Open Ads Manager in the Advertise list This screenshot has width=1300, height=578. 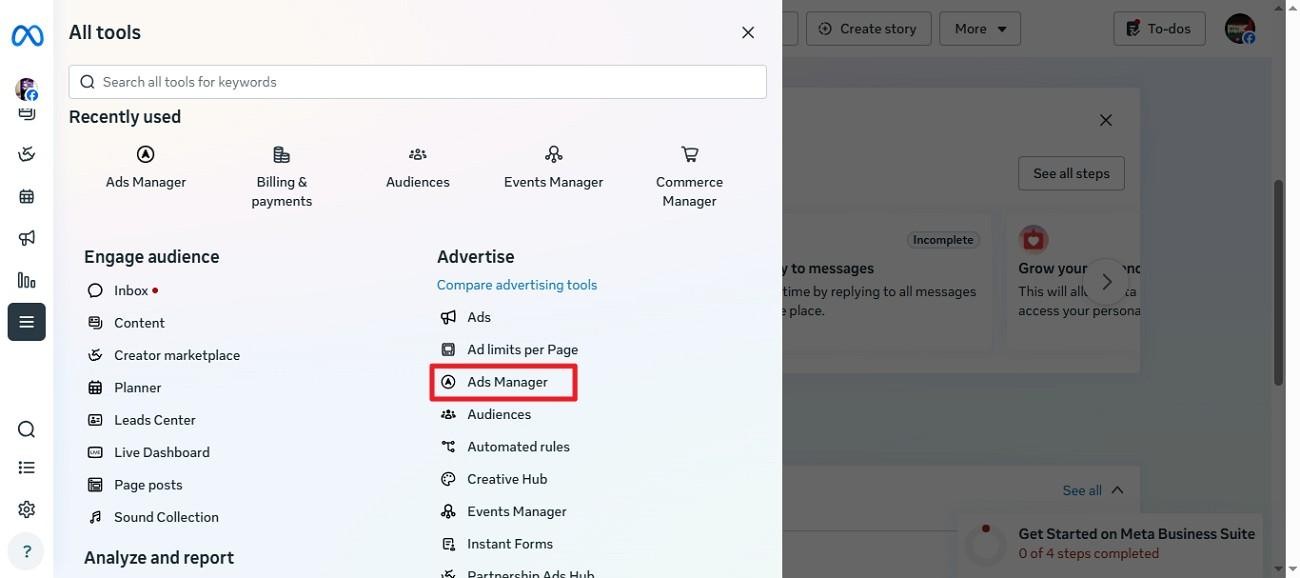tap(507, 382)
